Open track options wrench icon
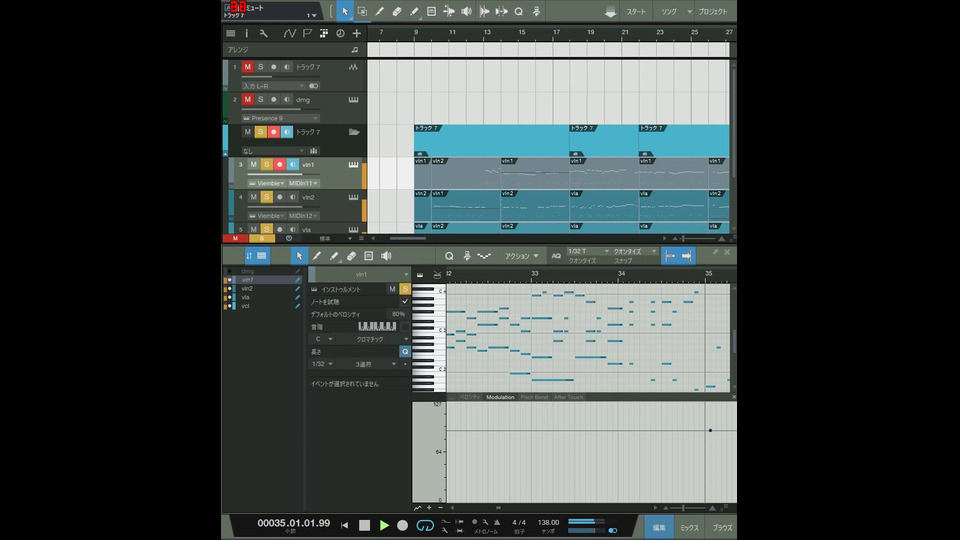This screenshot has height=540, width=960. [263, 34]
